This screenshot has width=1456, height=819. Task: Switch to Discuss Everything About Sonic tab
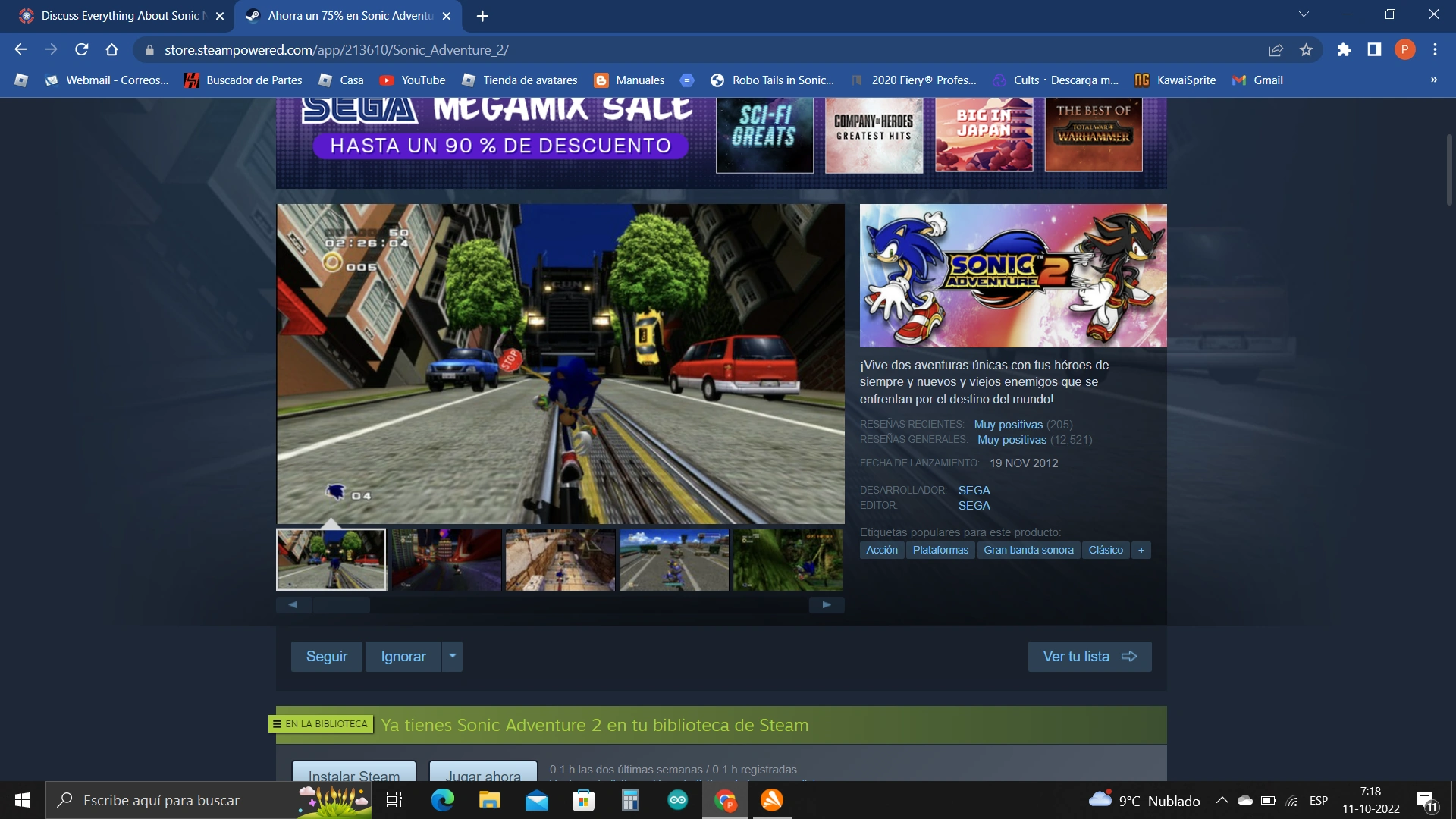pyautogui.click(x=120, y=16)
